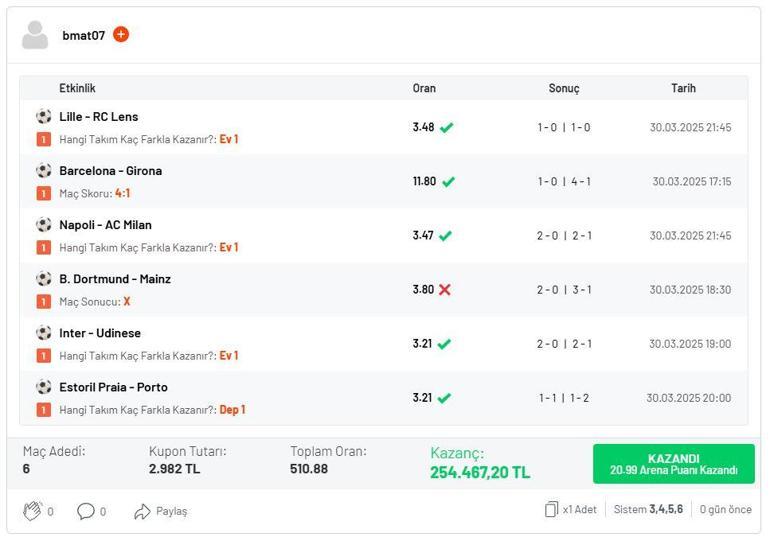770x541 pixels.
Task: Open bmat07 profile avatar
Action: tap(36, 35)
